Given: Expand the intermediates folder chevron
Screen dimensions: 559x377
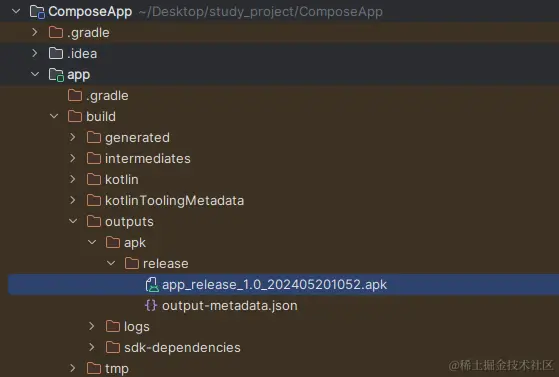Looking at the screenshot, I should click(x=73, y=158).
